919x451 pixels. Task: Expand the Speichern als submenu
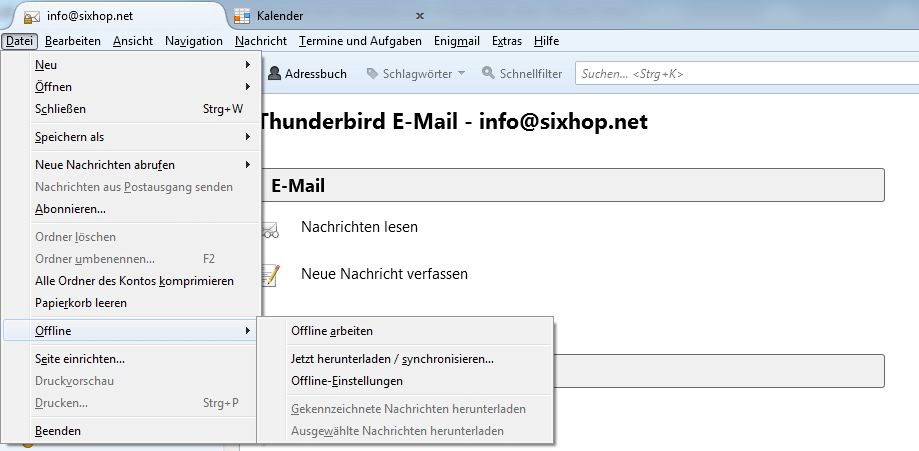pyautogui.click(x=131, y=137)
